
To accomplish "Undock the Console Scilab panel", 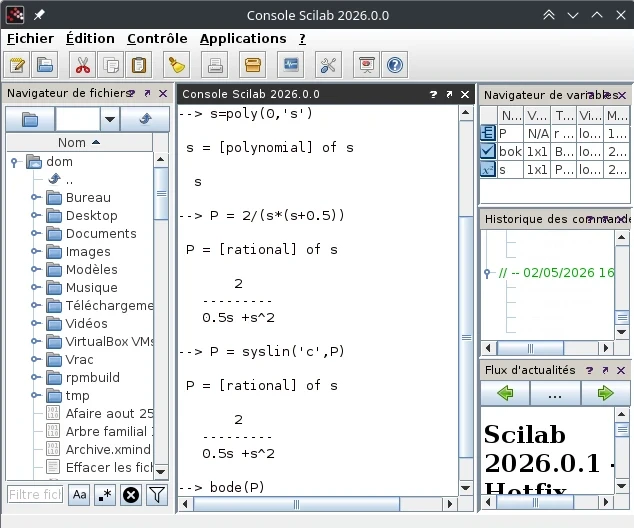I will point(449,94).
